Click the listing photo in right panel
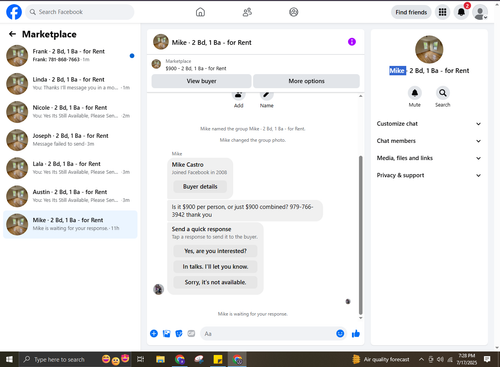This screenshot has height=367, width=500. coord(429,49)
